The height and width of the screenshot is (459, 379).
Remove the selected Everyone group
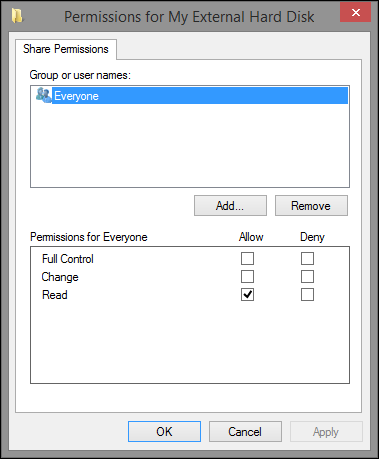[311, 206]
